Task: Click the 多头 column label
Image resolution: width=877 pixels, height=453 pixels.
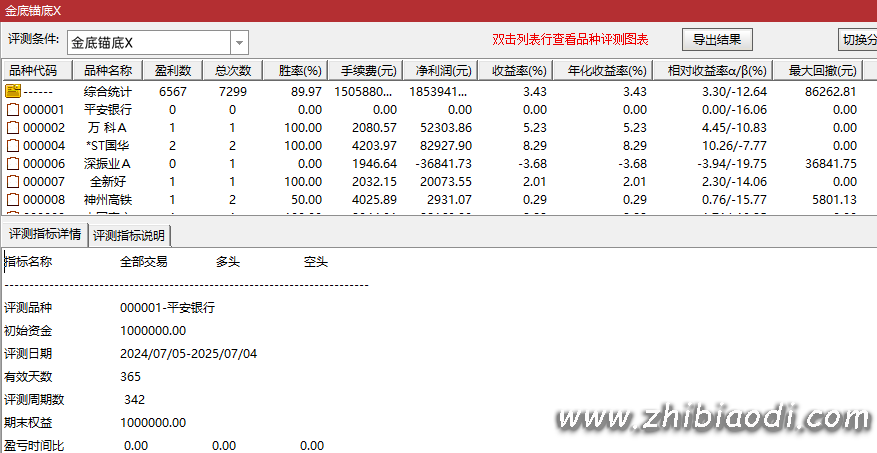Action: click(x=228, y=262)
